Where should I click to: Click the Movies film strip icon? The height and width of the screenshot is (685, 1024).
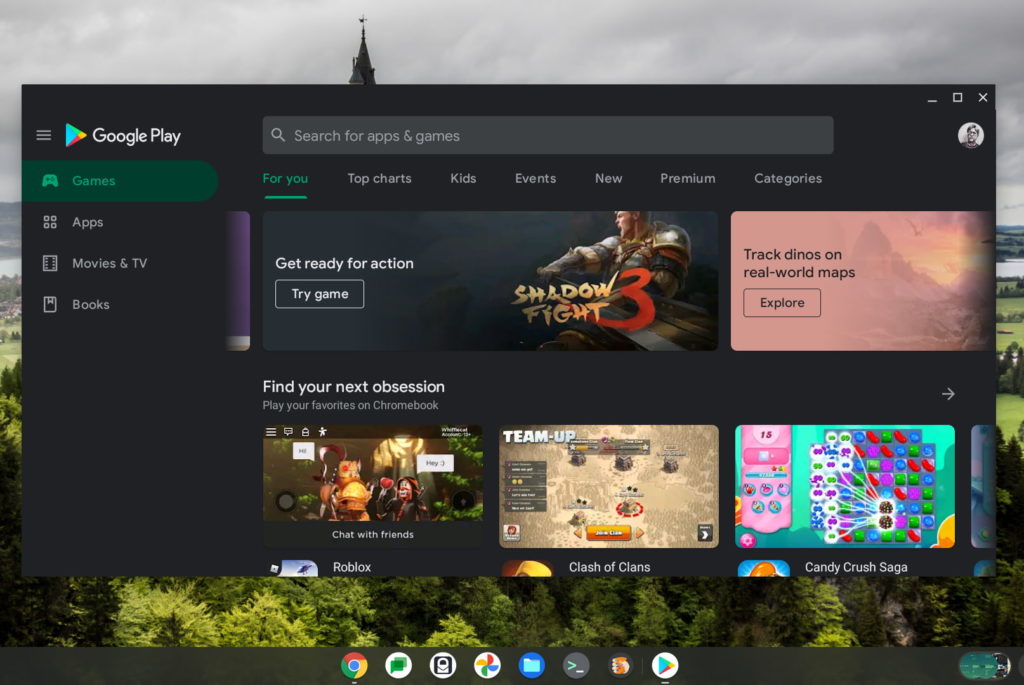pos(50,263)
